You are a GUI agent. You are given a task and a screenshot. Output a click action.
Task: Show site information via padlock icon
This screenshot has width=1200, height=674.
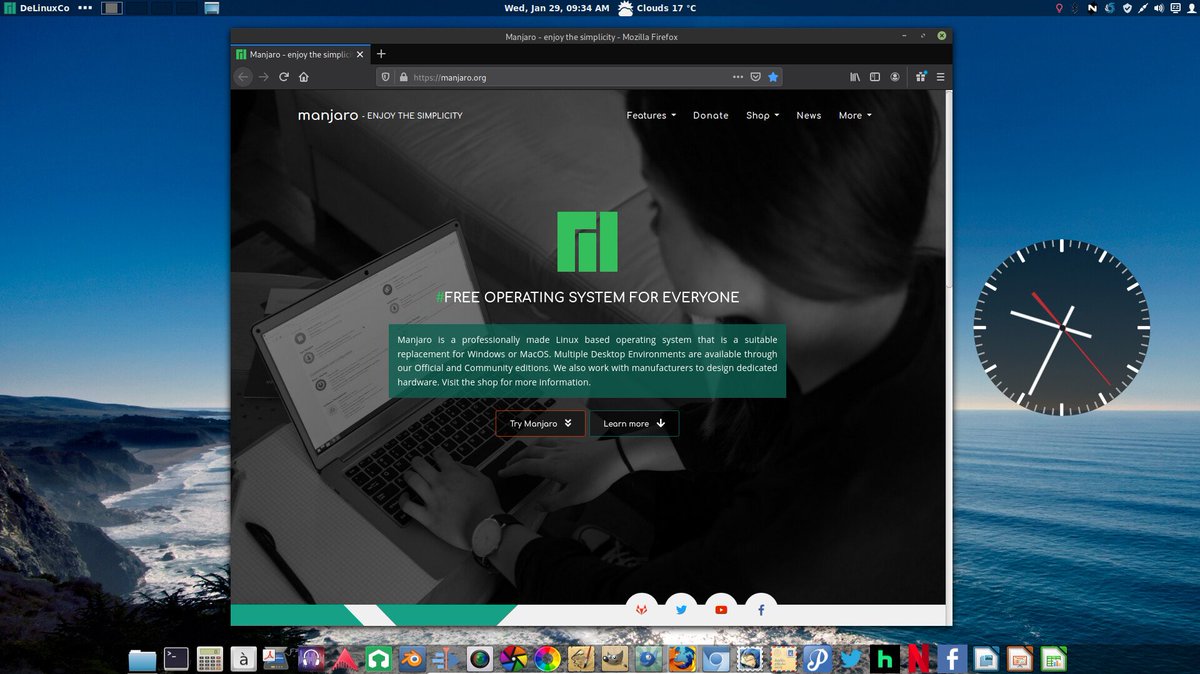coord(403,77)
